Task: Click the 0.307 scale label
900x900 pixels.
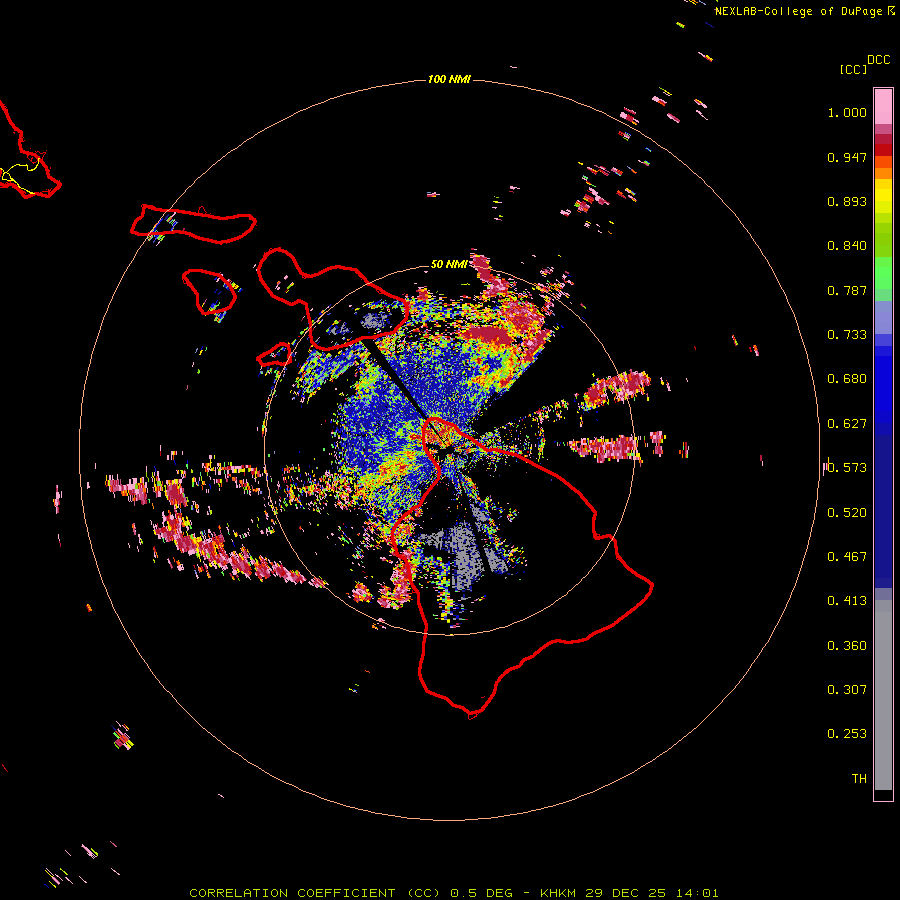Action: (847, 690)
